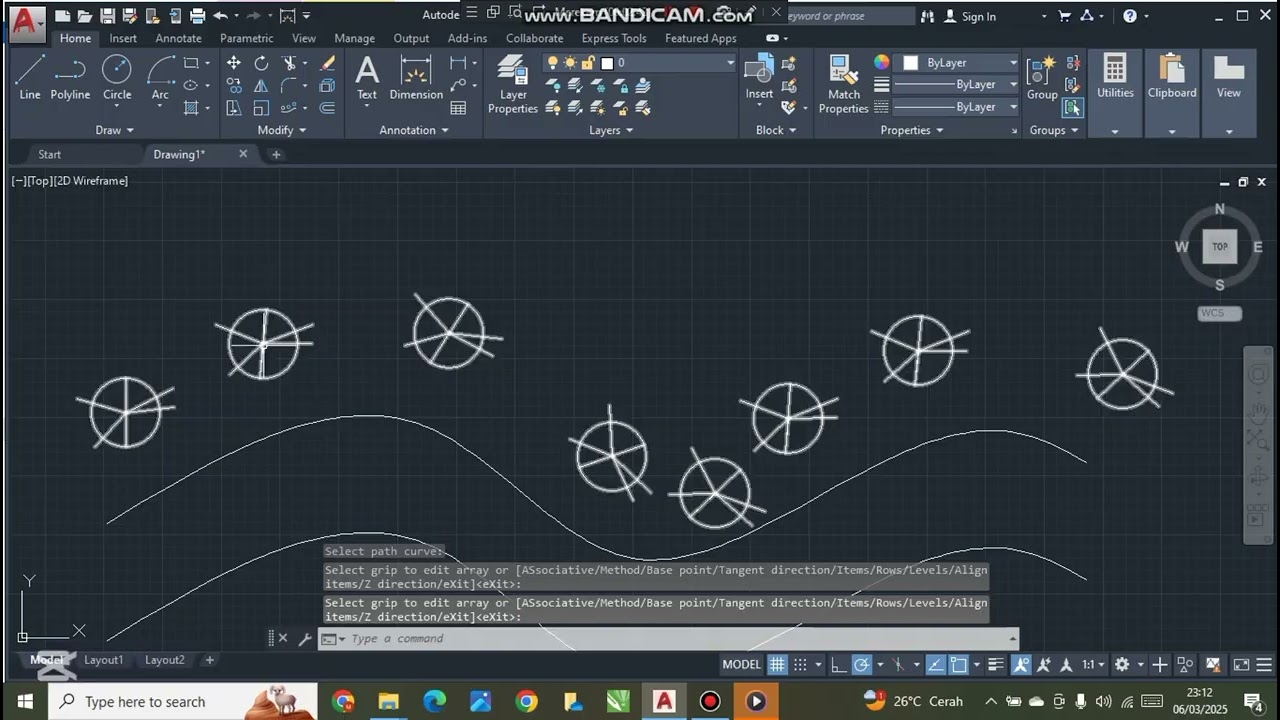Open the Layout1 tab

[103, 660]
